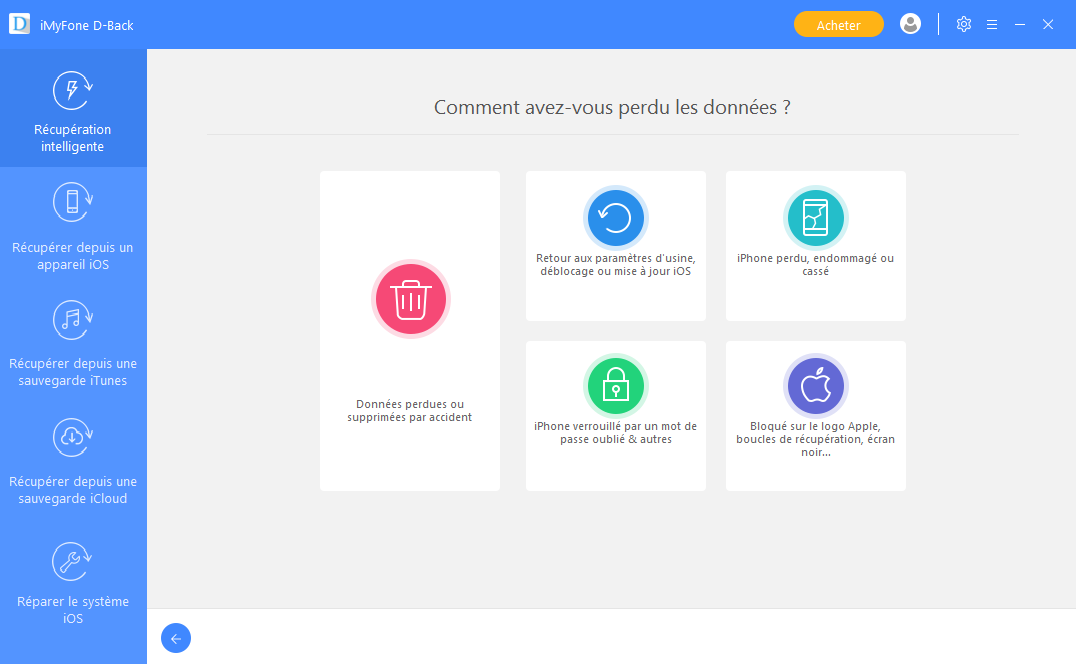Click the wrench repair system icon
The height and width of the screenshot is (664, 1076).
[x=73, y=562]
